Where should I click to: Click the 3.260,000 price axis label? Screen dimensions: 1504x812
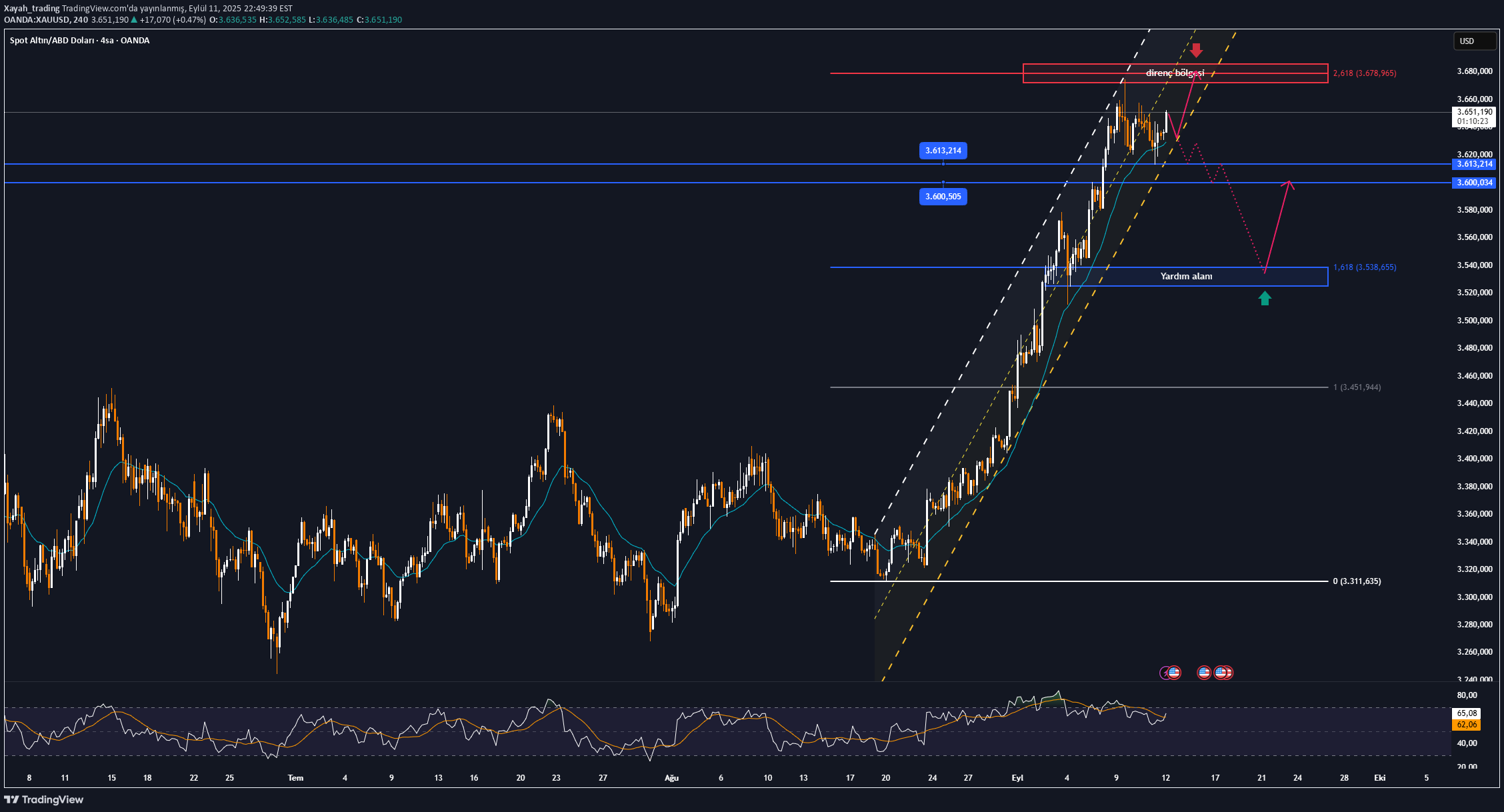tap(1475, 652)
